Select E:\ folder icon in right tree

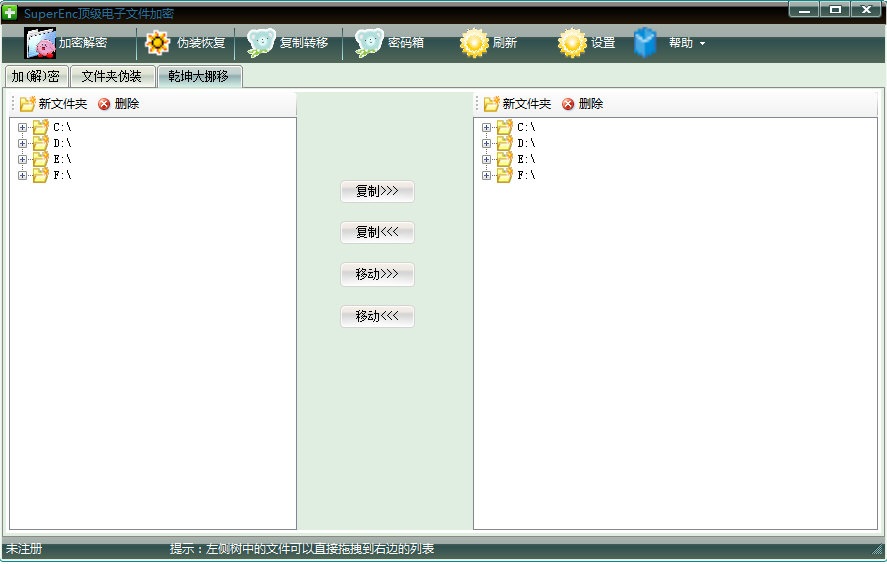505,159
